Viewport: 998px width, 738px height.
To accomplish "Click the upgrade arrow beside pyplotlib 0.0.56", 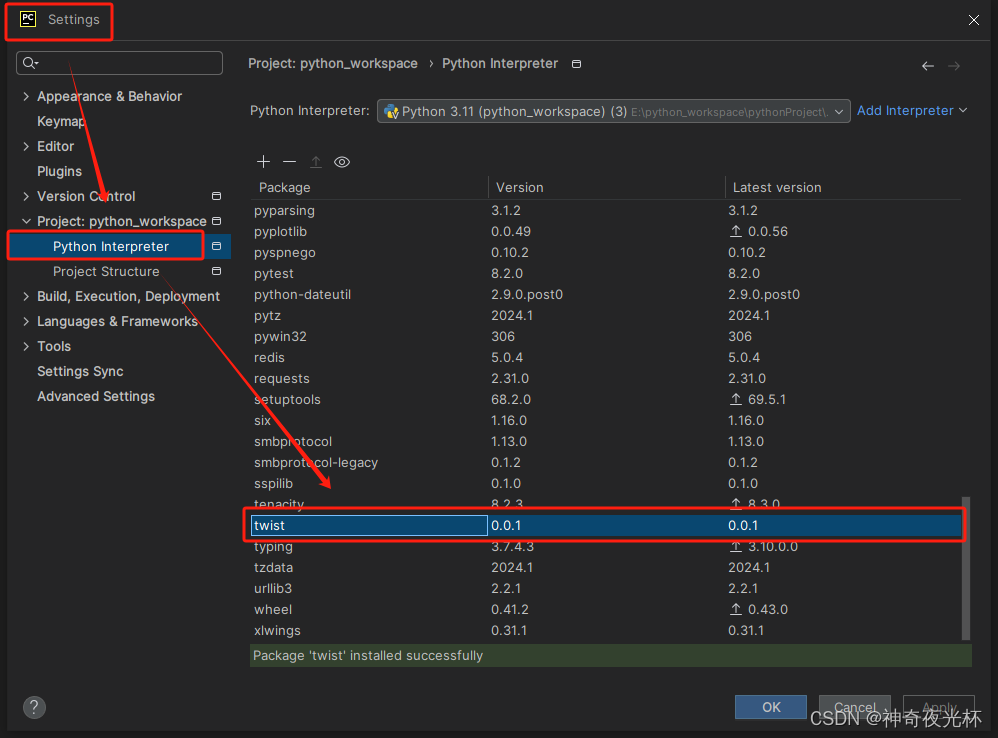I will 737,232.
